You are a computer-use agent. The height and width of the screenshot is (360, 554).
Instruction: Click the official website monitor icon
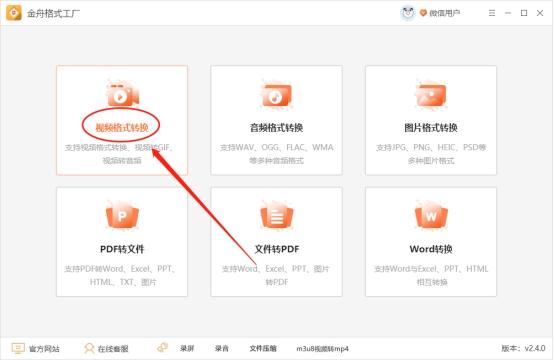(18, 348)
